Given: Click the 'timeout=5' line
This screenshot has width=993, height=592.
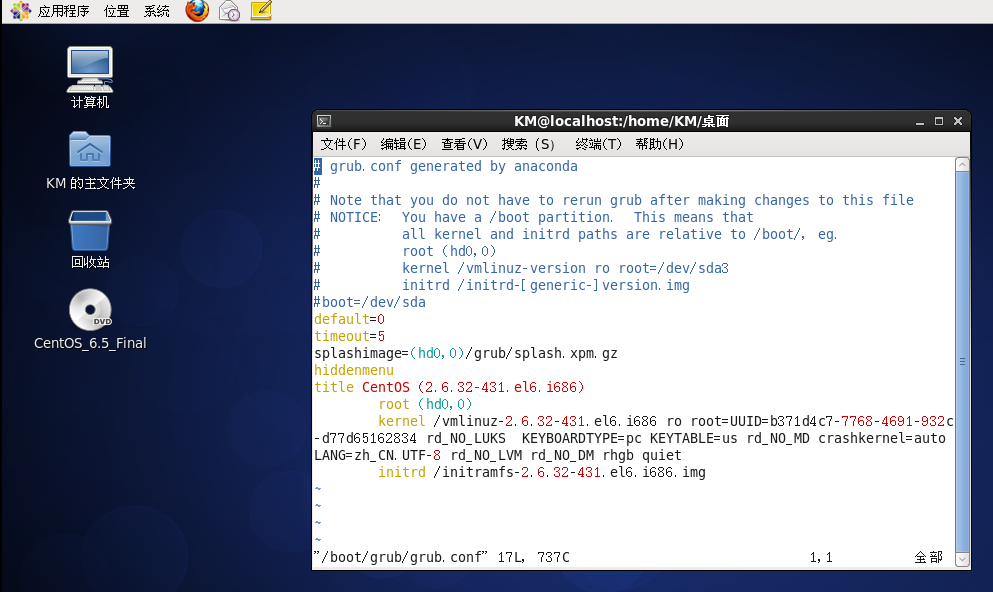Looking at the screenshot, I should pos(350,336).
